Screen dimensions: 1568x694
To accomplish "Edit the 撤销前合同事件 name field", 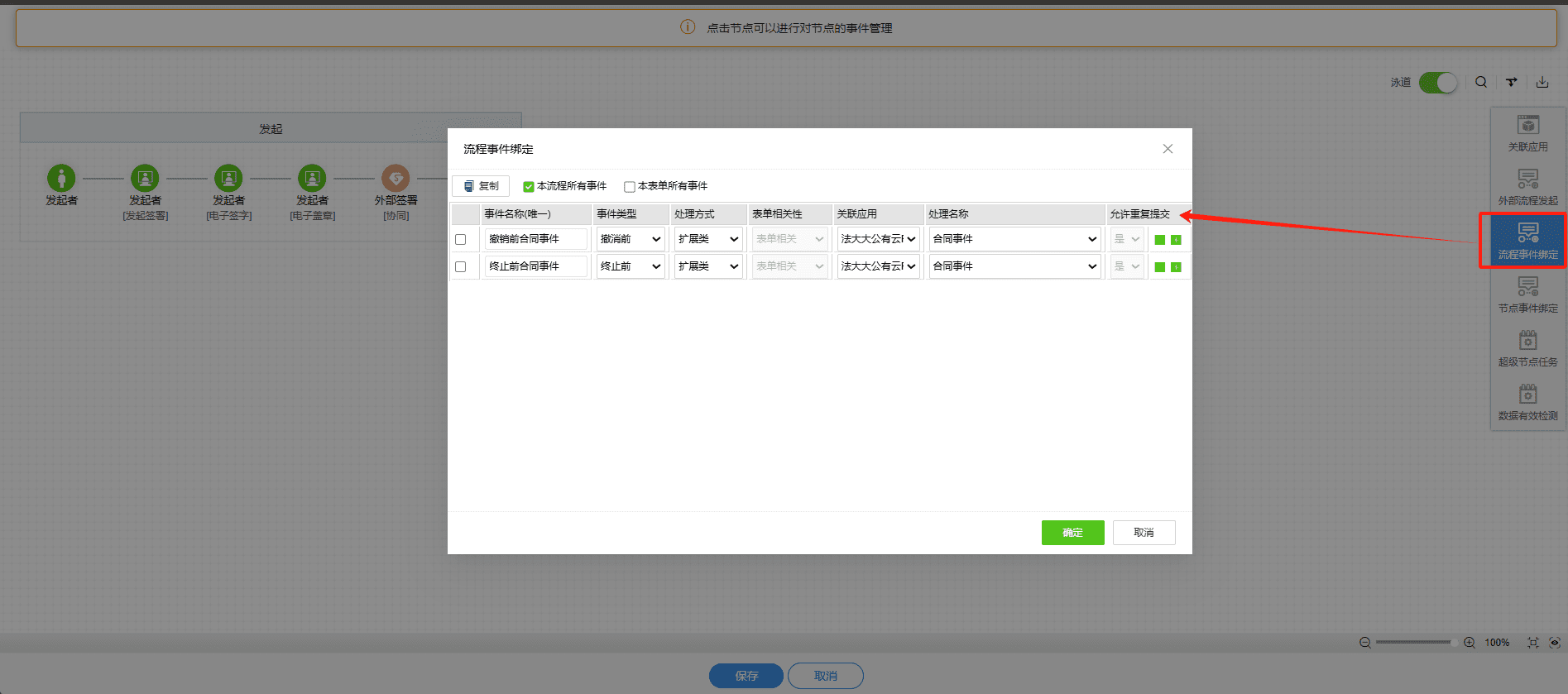I will pyautogui.click(x=536, y=239).
